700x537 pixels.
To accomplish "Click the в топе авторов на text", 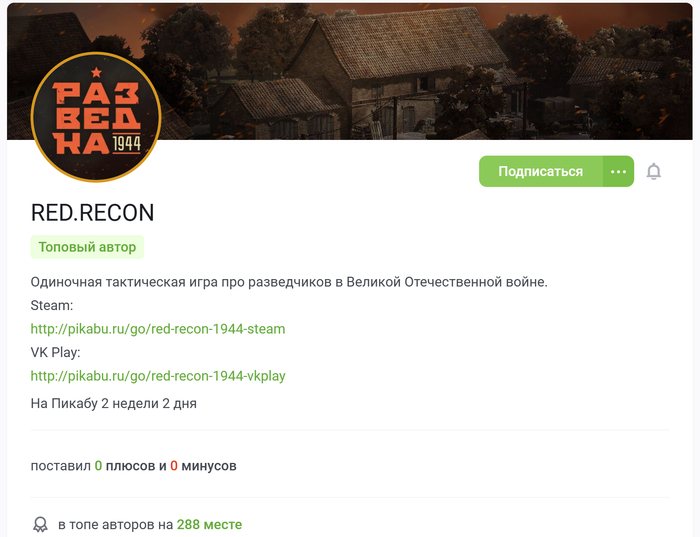I will coord(116,525).
